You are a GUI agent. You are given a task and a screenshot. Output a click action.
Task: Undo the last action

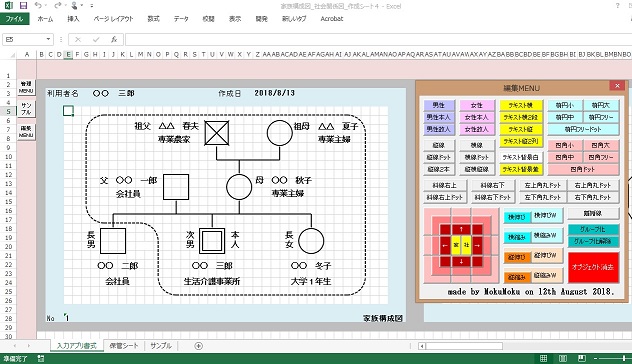pos(38,6)
